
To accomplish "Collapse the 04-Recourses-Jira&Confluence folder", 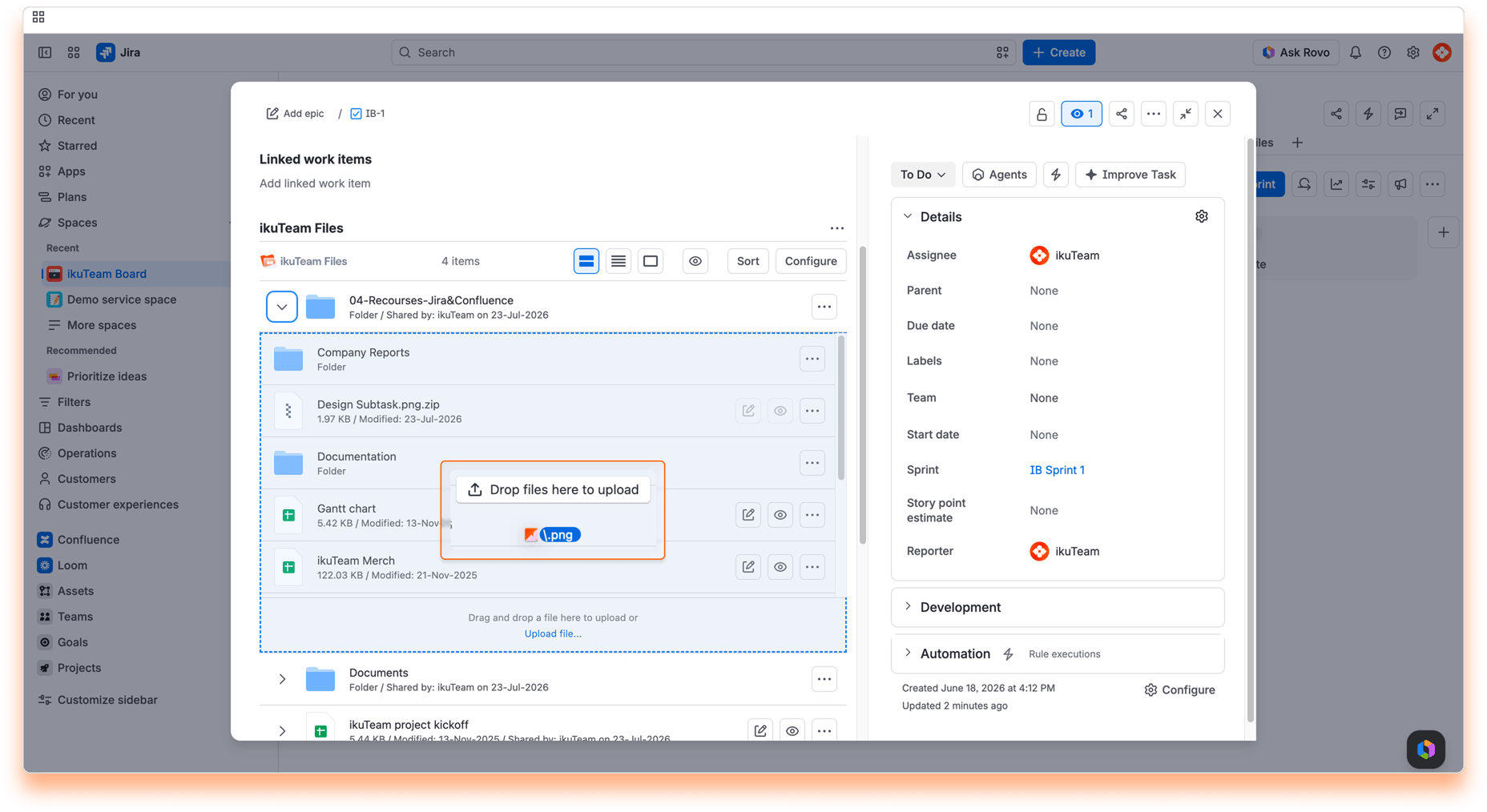I will [281, 307].
